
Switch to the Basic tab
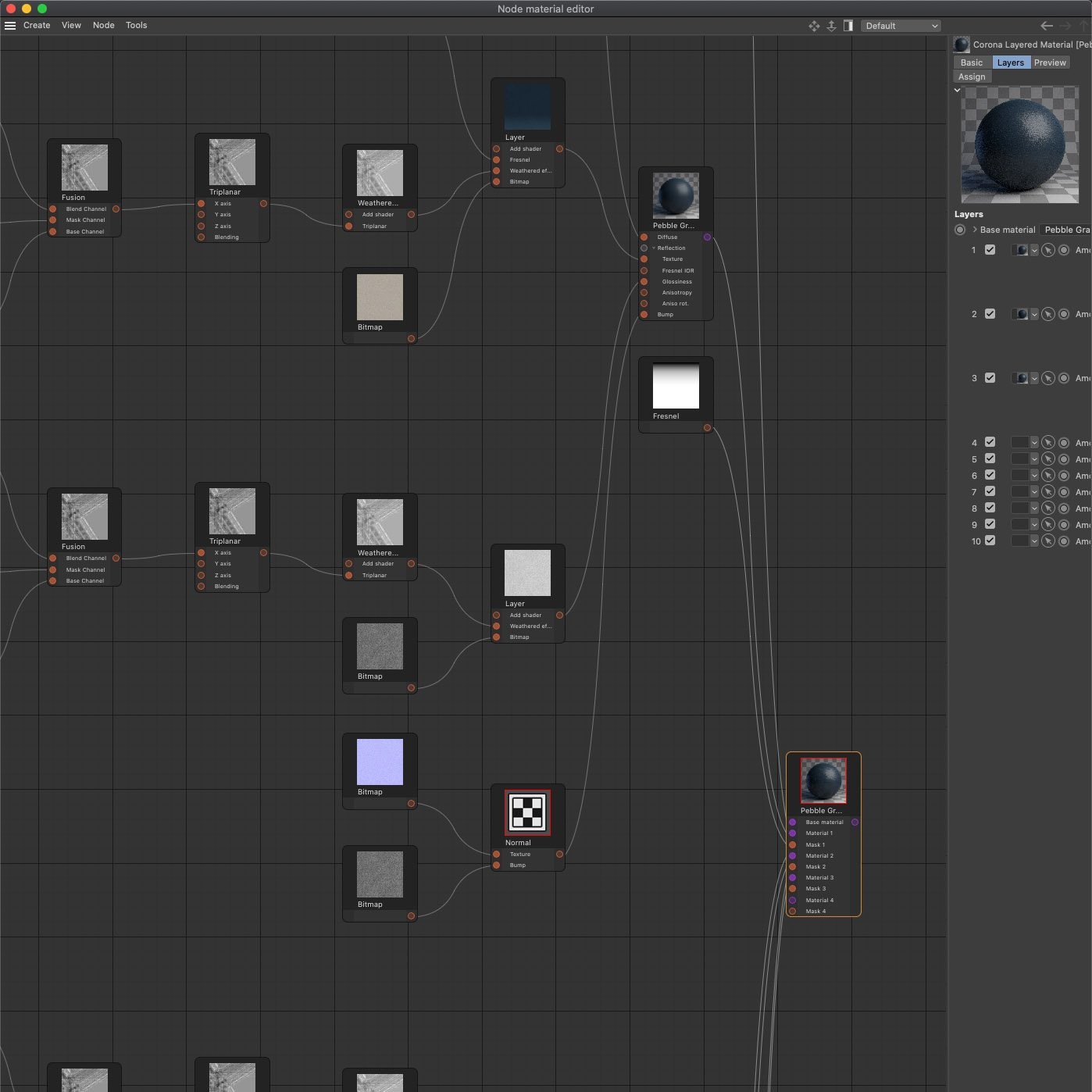click(971, 62)
